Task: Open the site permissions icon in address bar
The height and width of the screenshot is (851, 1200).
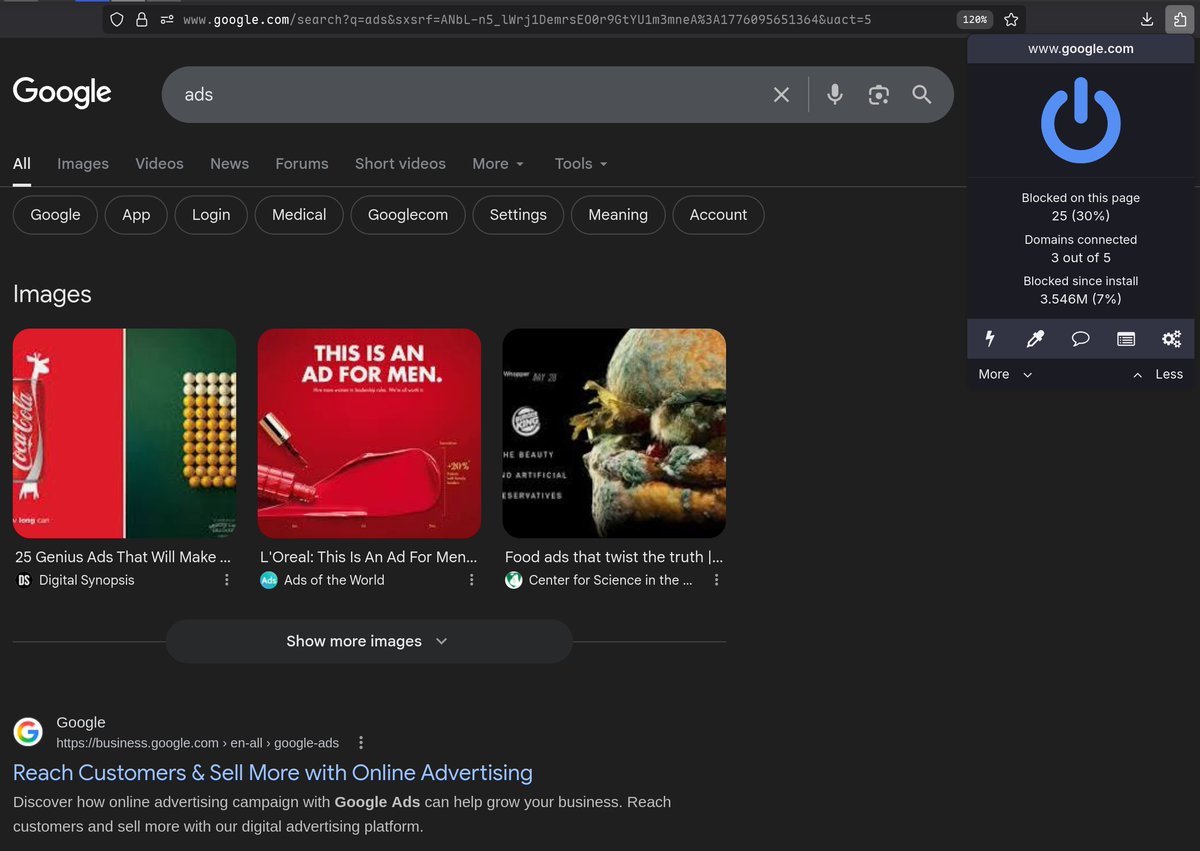Action: tap(166, 19)
